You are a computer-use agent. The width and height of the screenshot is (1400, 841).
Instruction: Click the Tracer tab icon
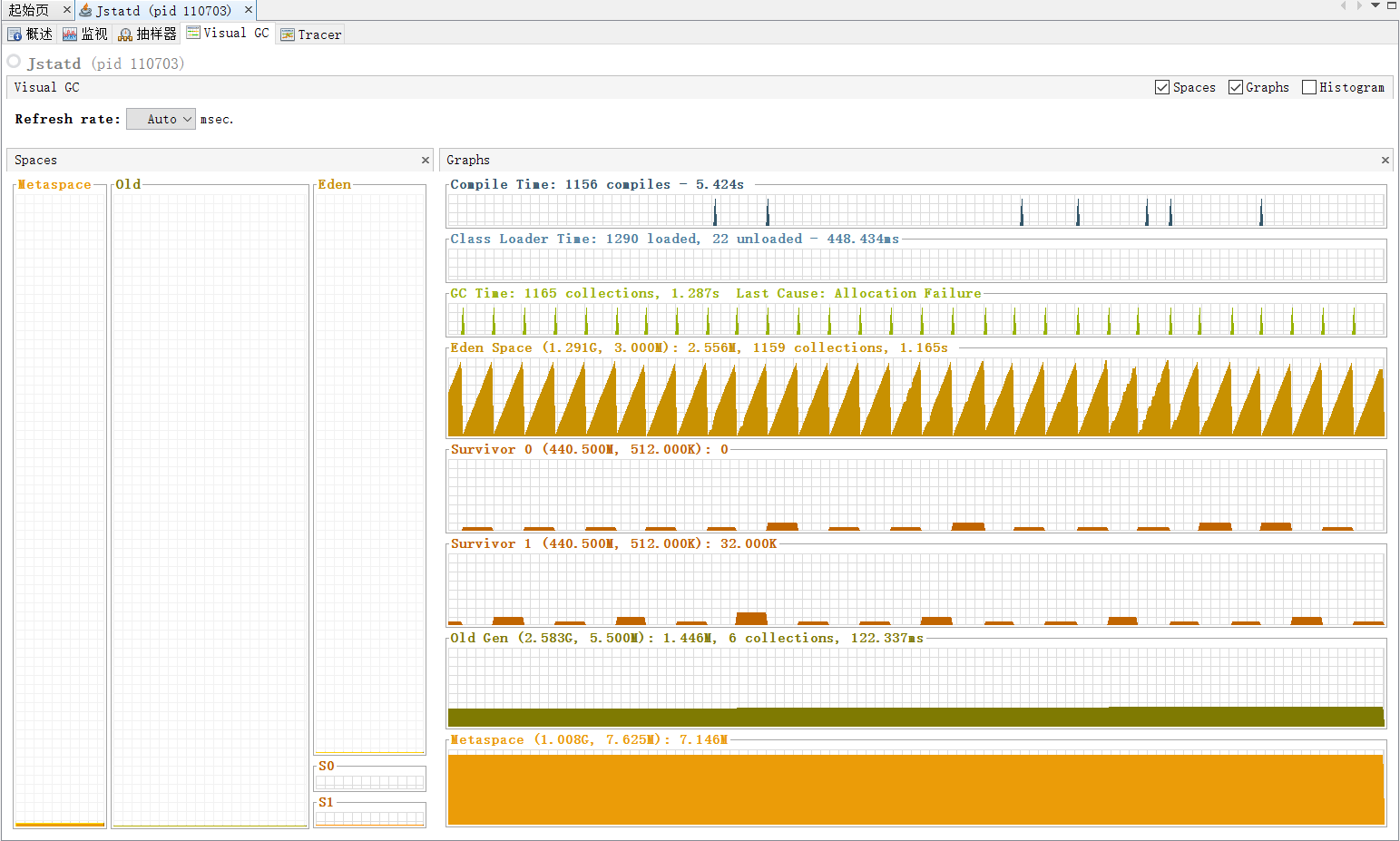pos(288,34)
